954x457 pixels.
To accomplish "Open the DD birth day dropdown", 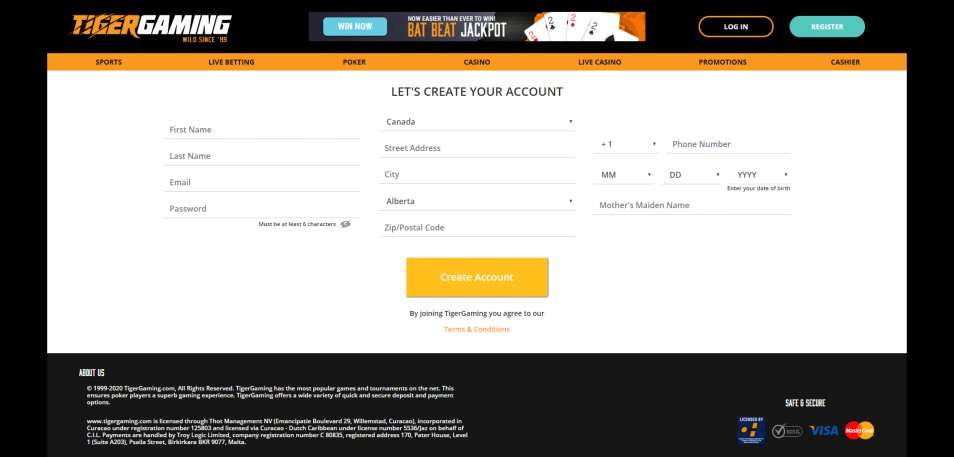I will coord(692,175).
